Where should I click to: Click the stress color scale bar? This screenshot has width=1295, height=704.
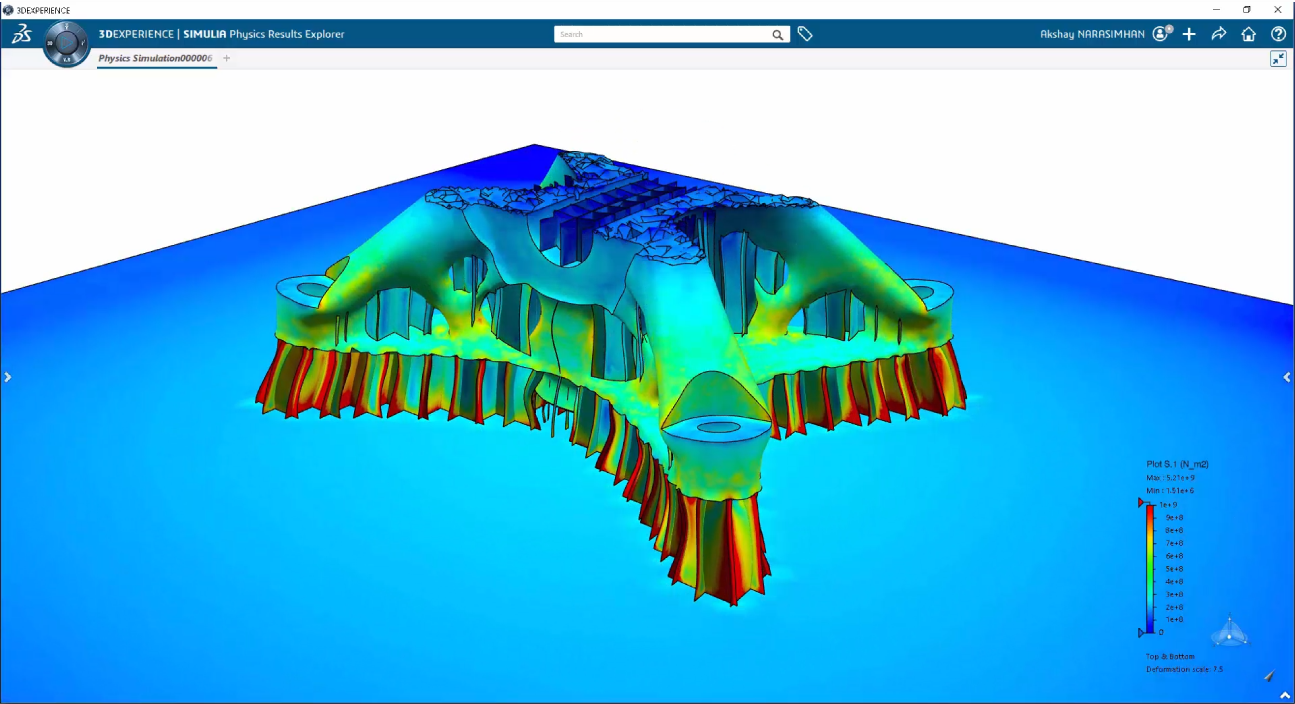click(x=1150, y=568)
